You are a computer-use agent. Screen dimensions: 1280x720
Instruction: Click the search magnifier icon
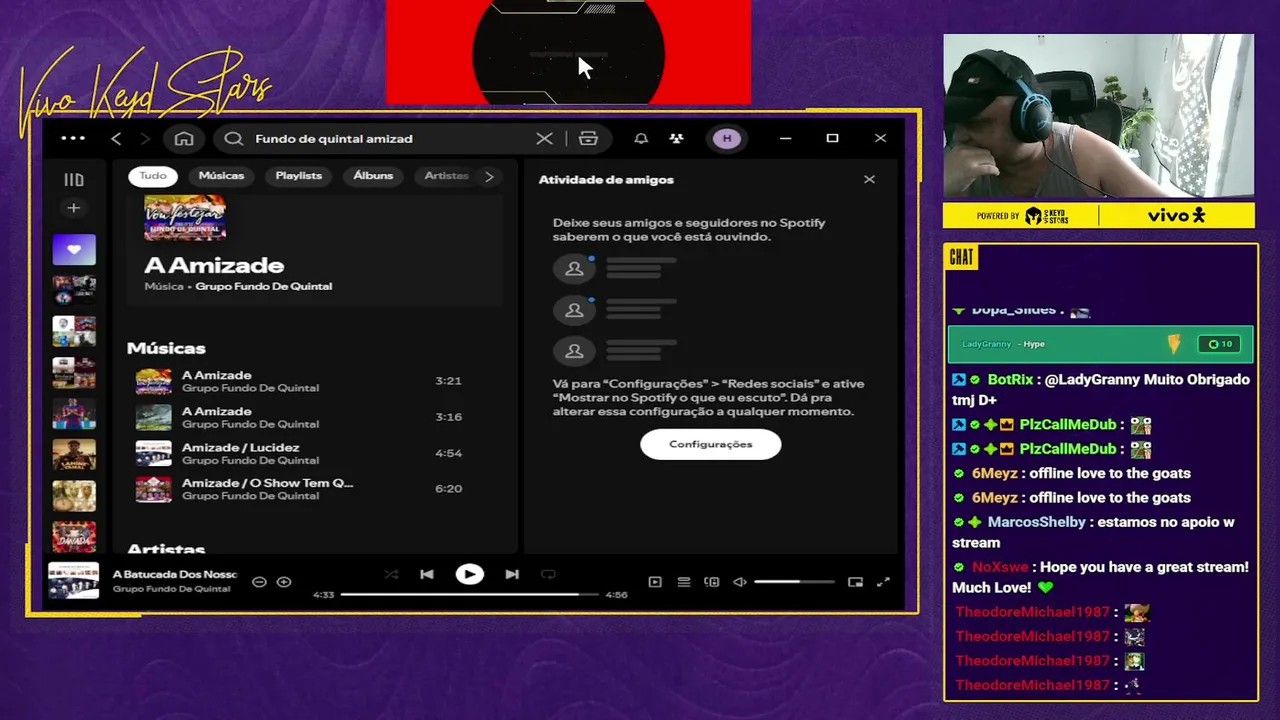[234, 139]
